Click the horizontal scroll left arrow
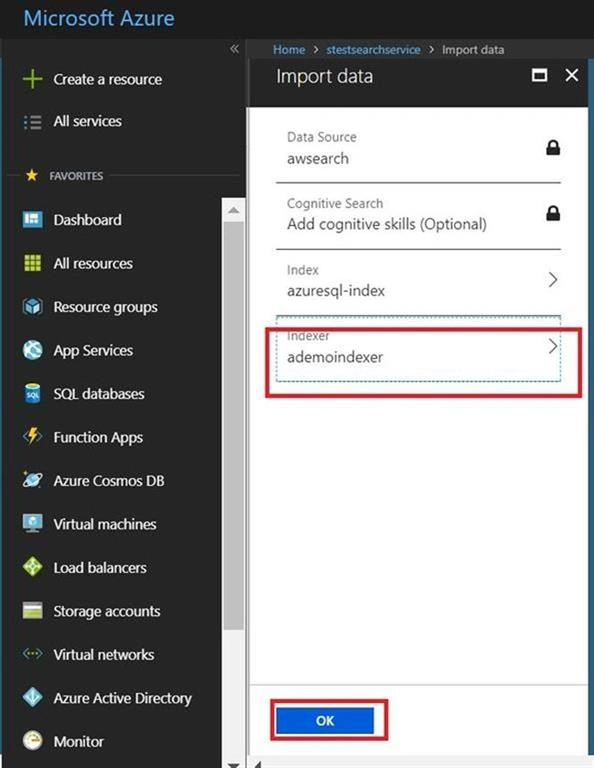594x768 pixels. point(258,764)
